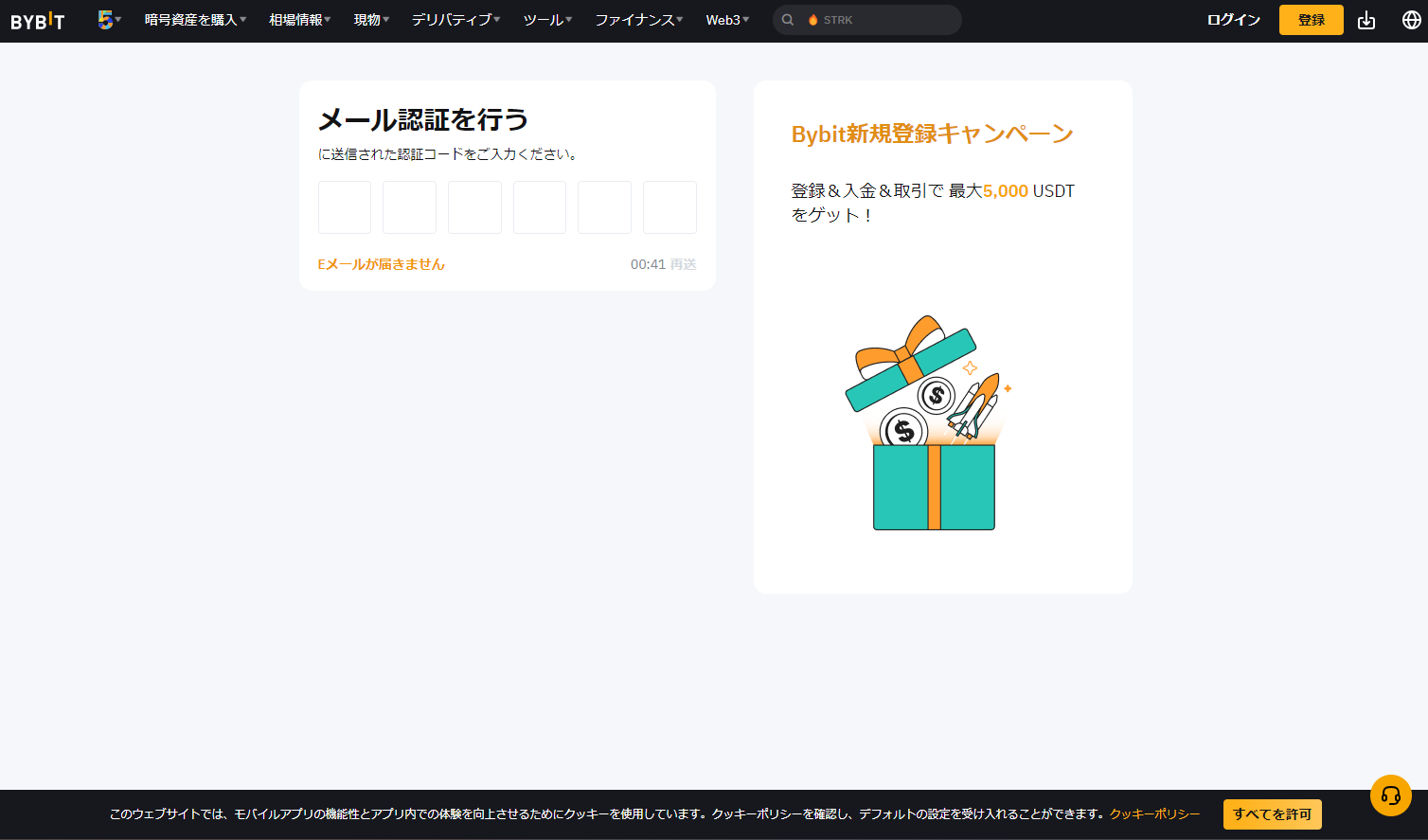The height and width of the screenshot is (840, 1428).
Task: Click the すべてを許可 cookie button
Action: click(1272, 814)
